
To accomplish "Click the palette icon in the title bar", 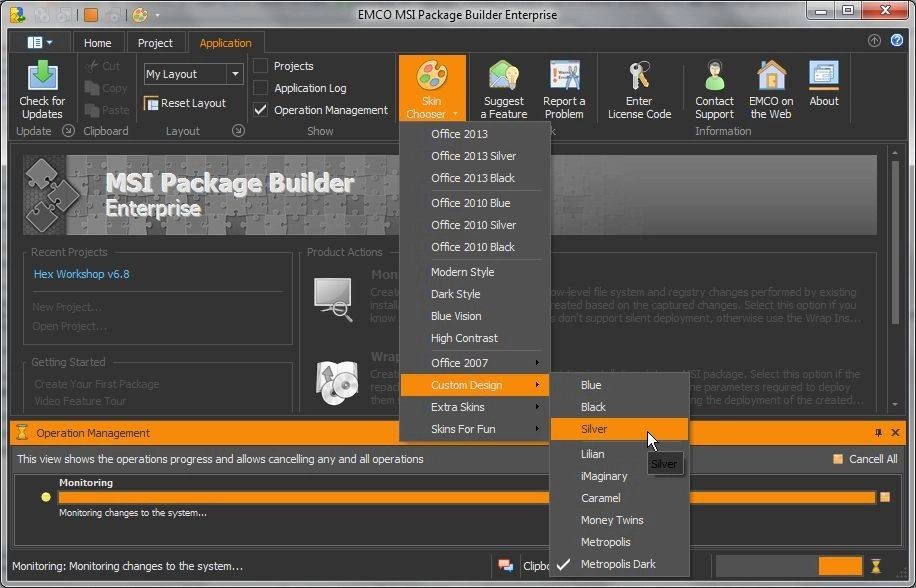I will (139, 15).
